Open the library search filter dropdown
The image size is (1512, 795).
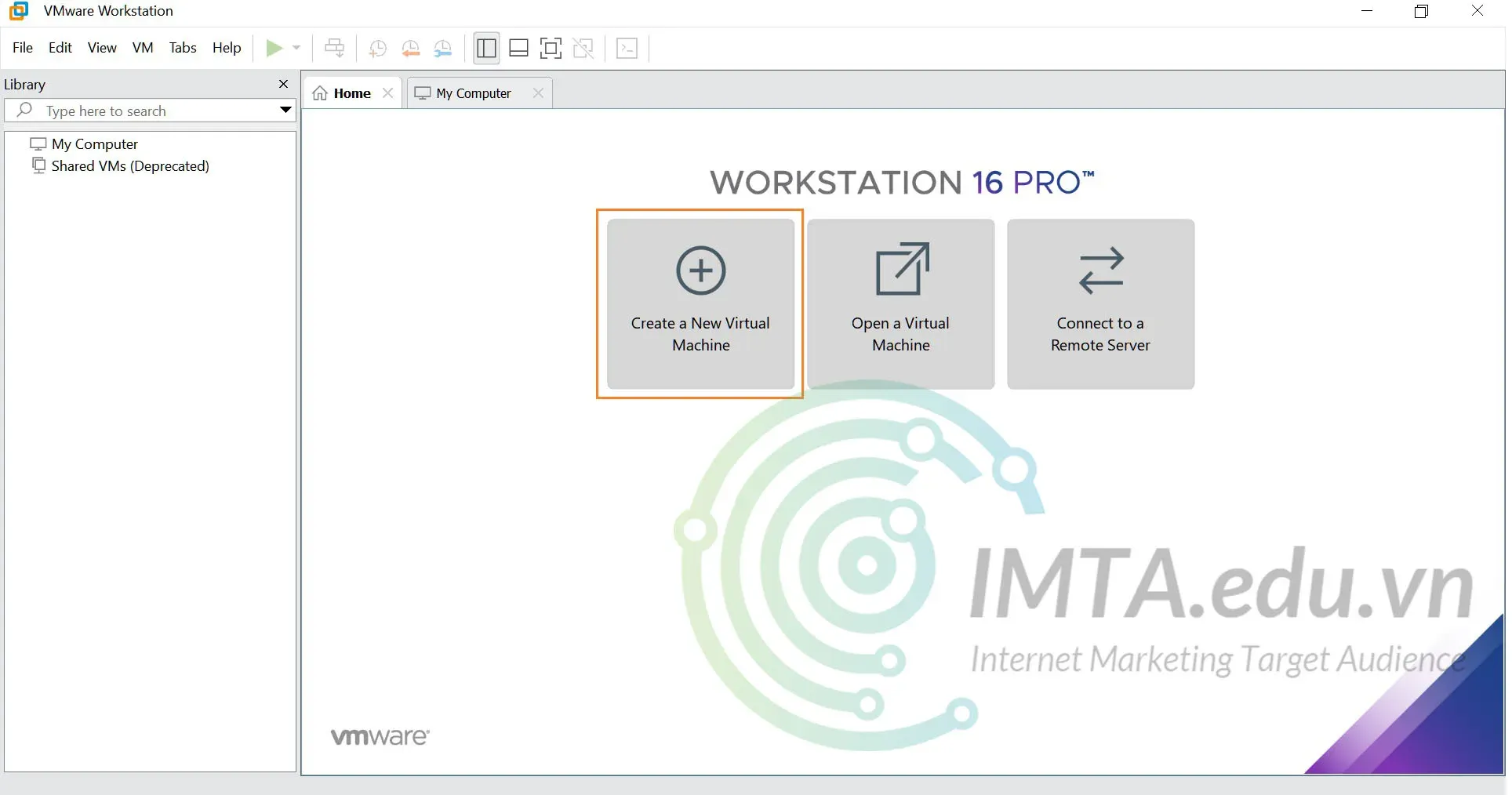pyautogui.click(x=285, y=111)
